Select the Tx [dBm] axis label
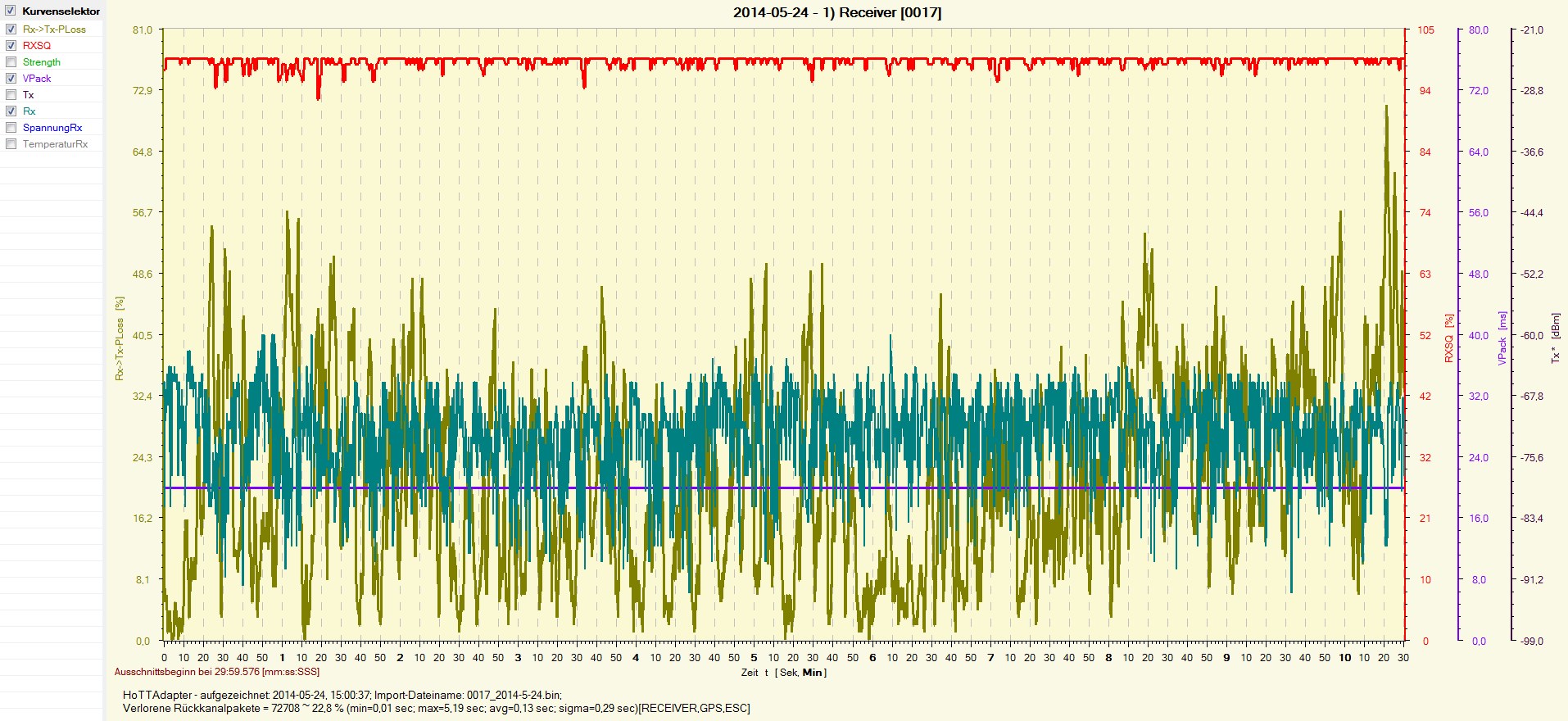Screen dimensions: 1568x721 click(x=1555, y=338)
